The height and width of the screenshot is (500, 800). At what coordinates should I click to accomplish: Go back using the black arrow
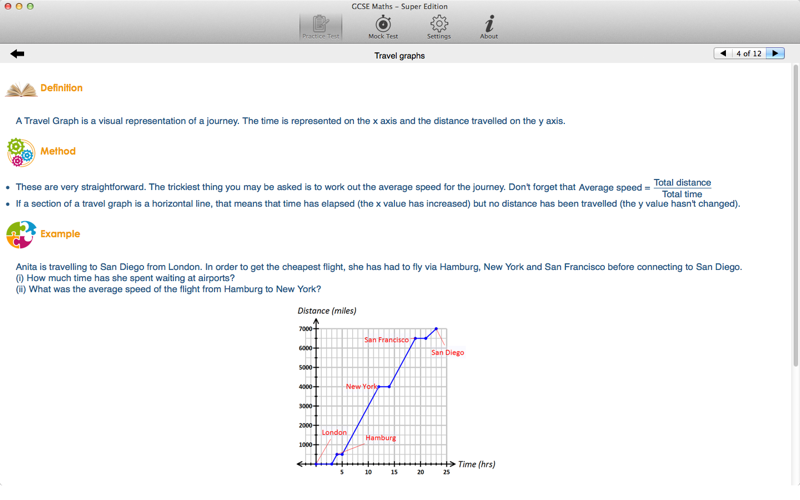(x=17, y=54)
